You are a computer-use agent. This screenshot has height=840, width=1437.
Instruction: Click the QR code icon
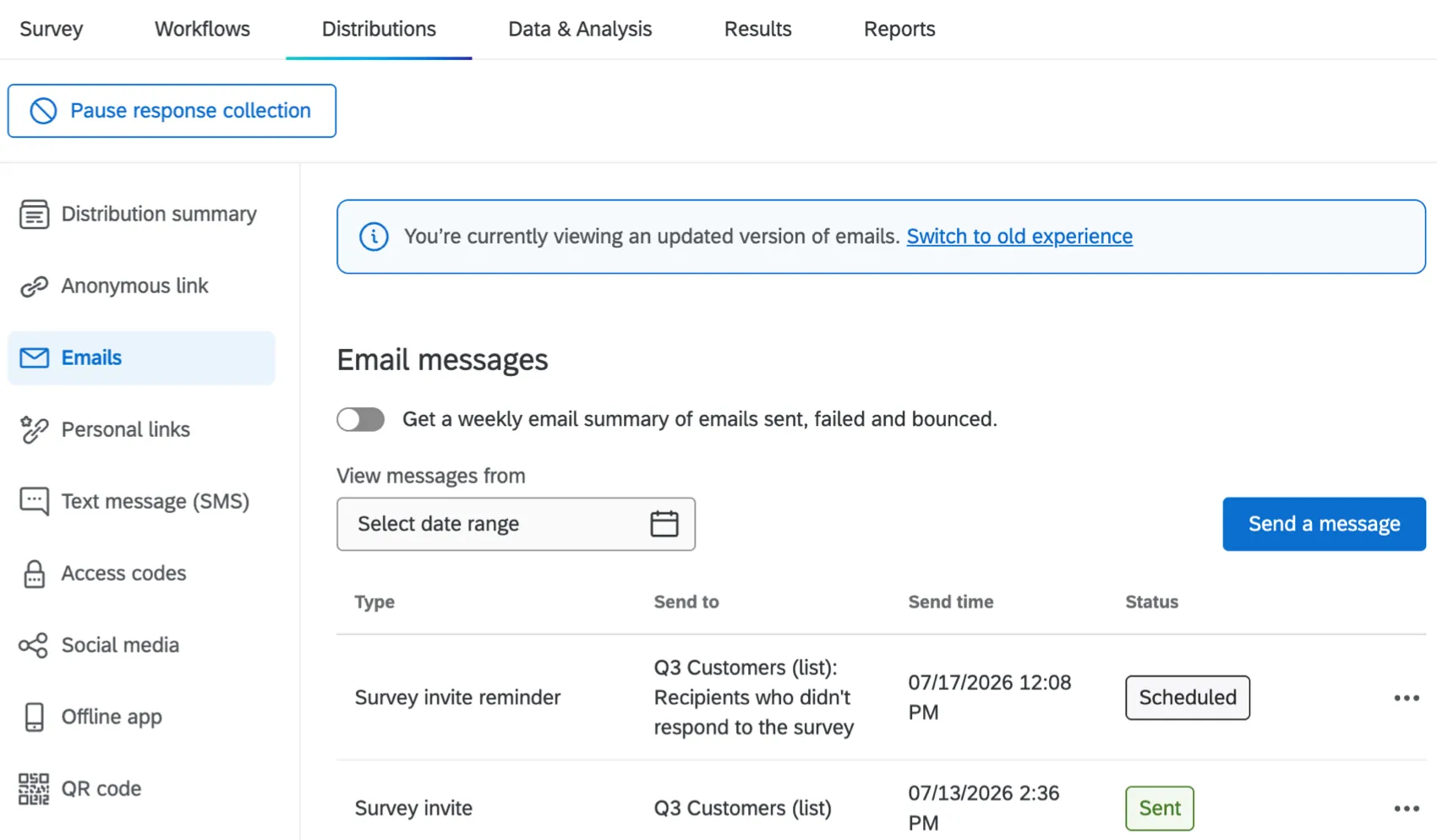click(34, 789)
